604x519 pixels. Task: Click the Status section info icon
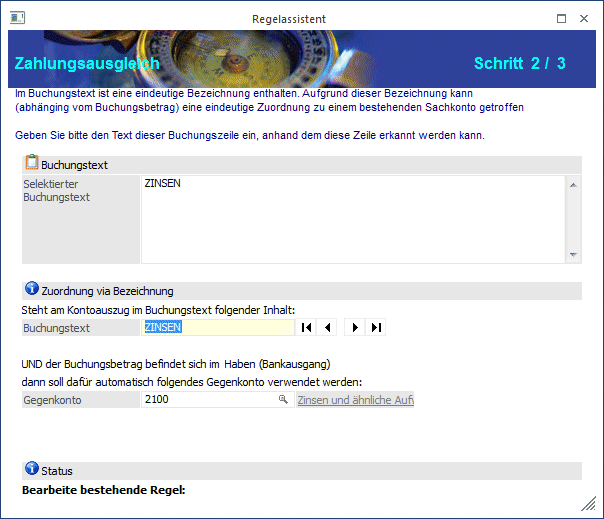click(31, 469)
